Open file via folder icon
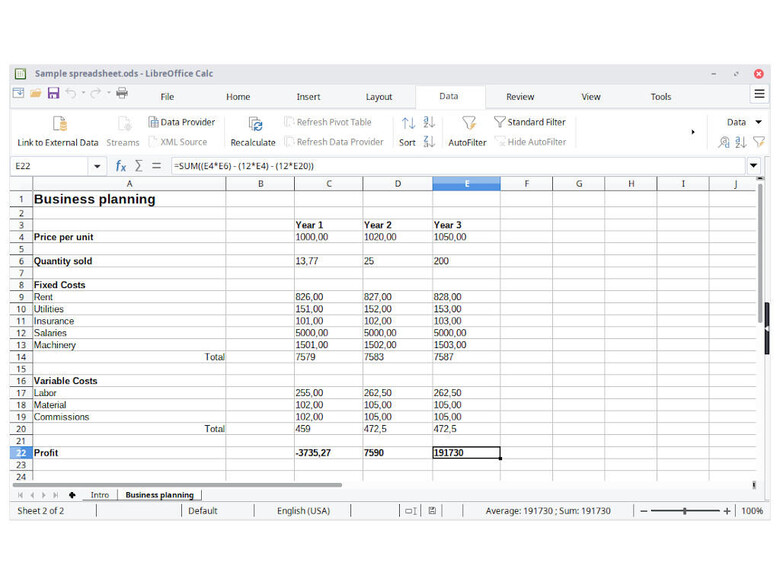Image resolution: width=780 pixels, height=585 pixels. (x=36, y=93)
